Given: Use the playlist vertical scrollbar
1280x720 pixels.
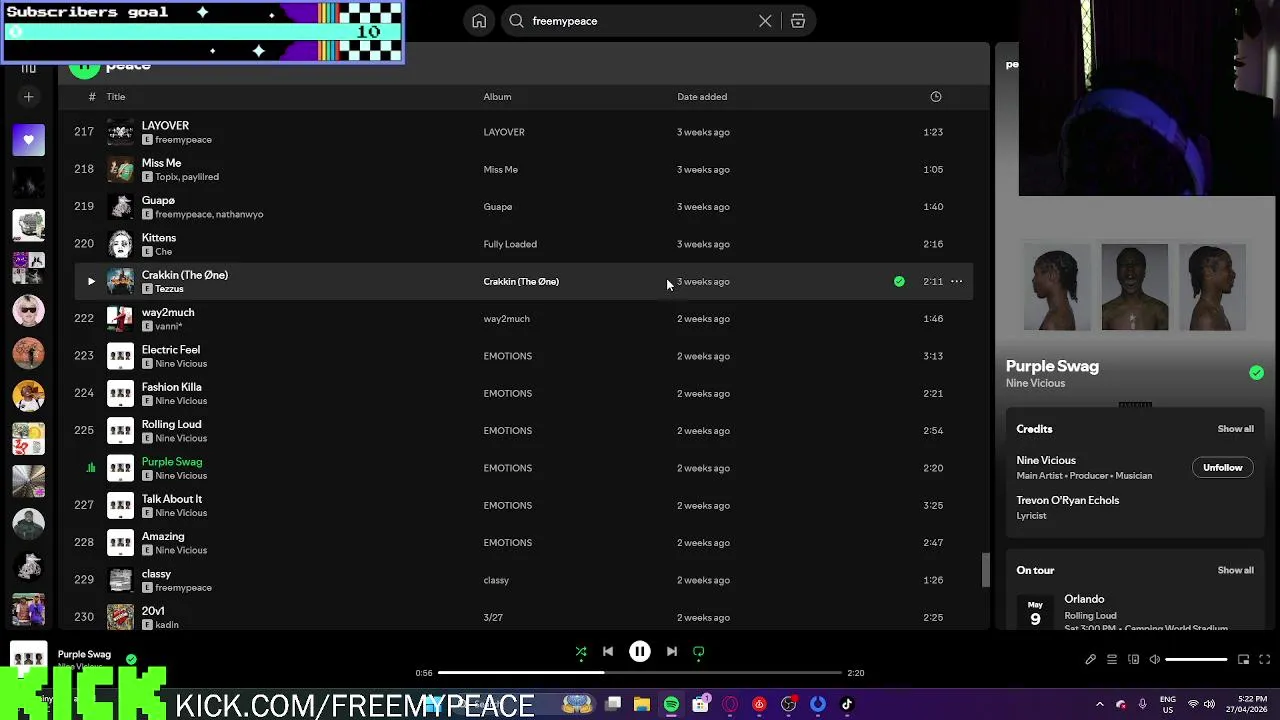Looking at the screenshot, I should [x=985, y=570].
